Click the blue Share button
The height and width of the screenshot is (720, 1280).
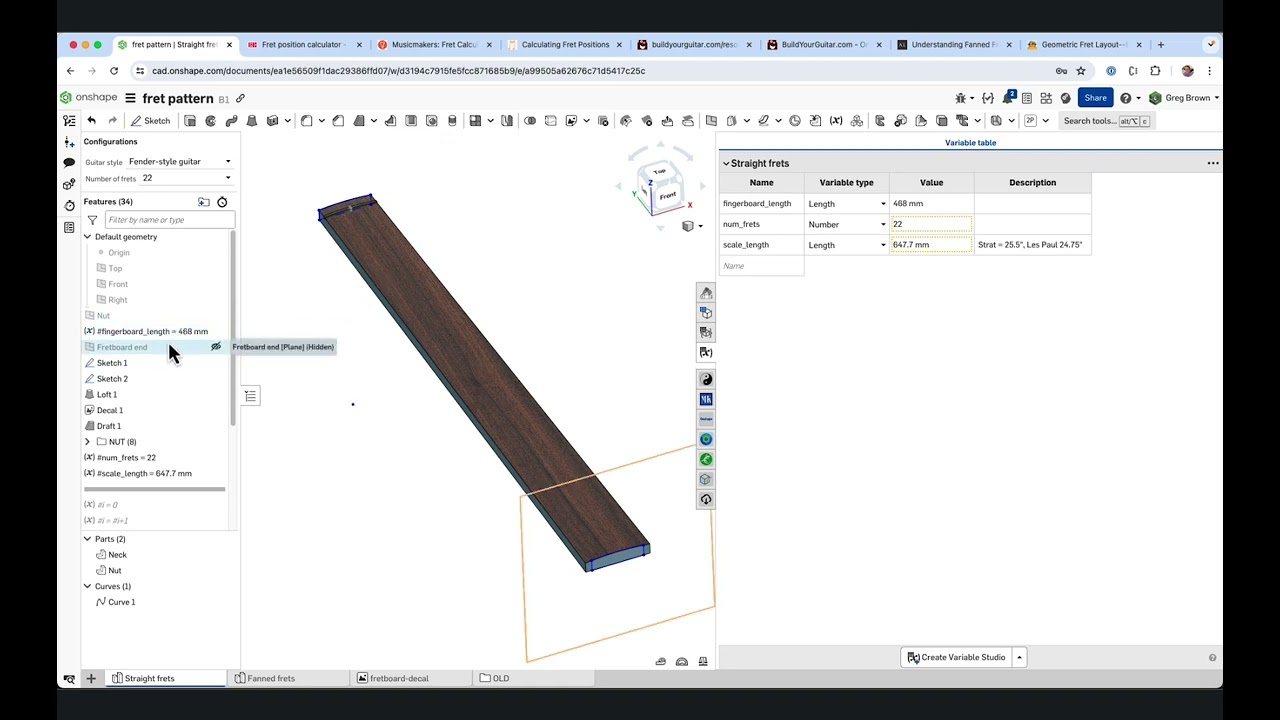point(1095,98)
